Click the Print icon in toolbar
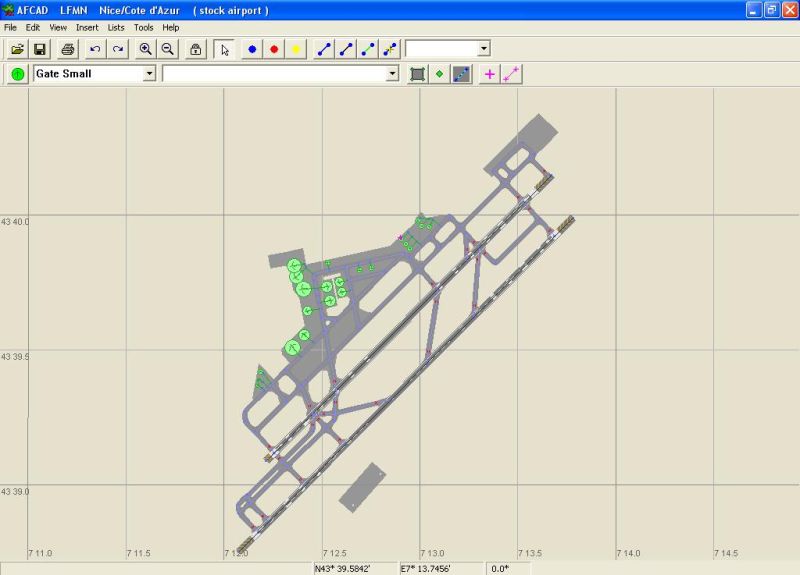 pos(67,49)
